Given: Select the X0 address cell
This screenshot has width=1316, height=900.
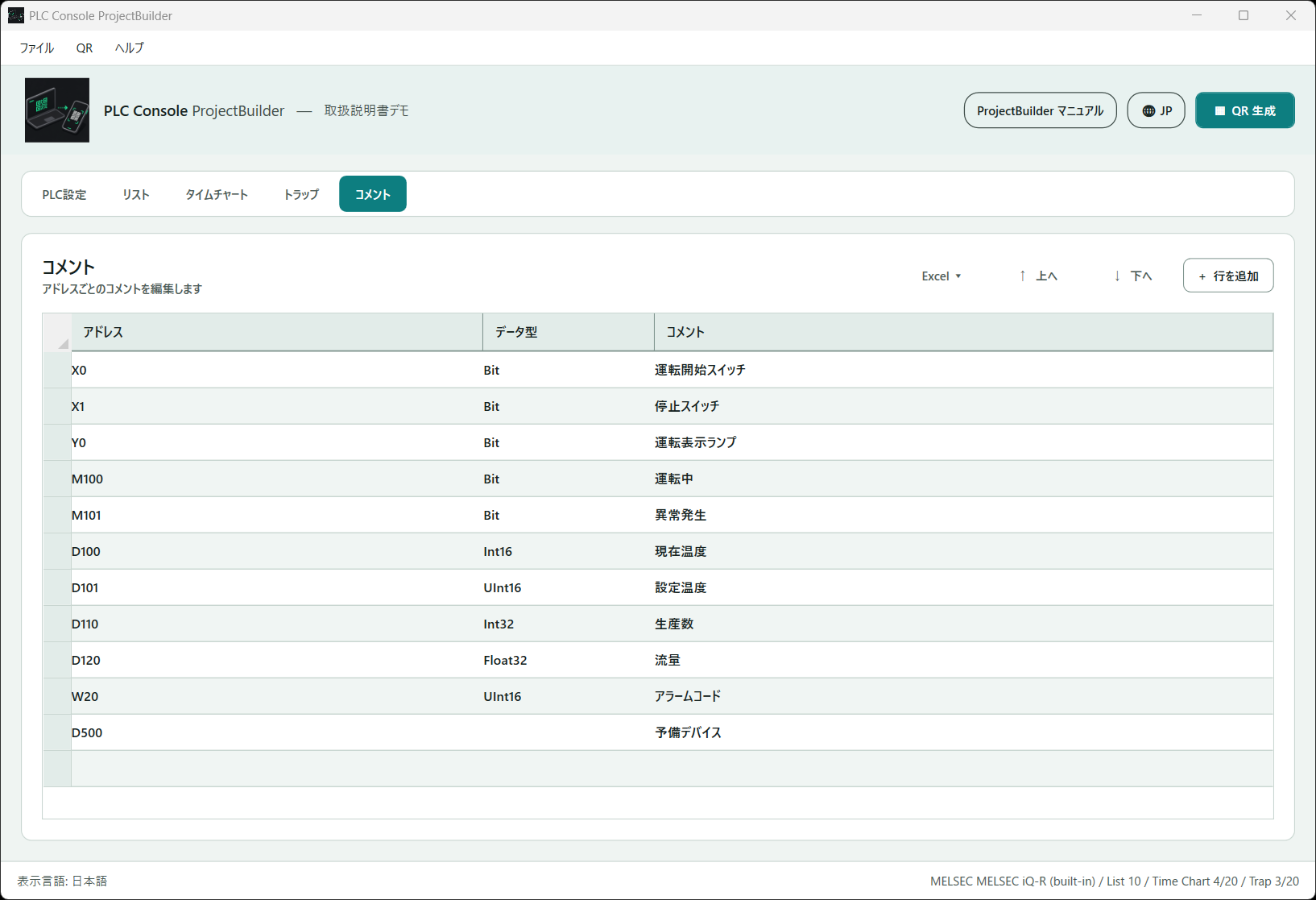Looking at the screenshot, I should click(x=277, y=370).
